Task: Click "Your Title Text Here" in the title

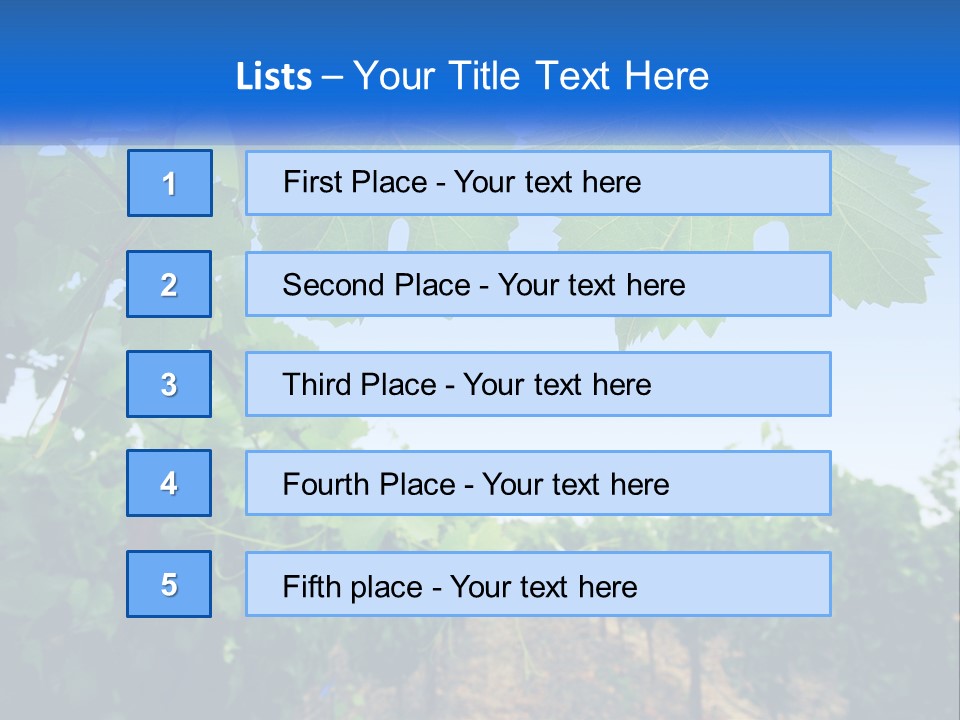Action: click(530, 77)
